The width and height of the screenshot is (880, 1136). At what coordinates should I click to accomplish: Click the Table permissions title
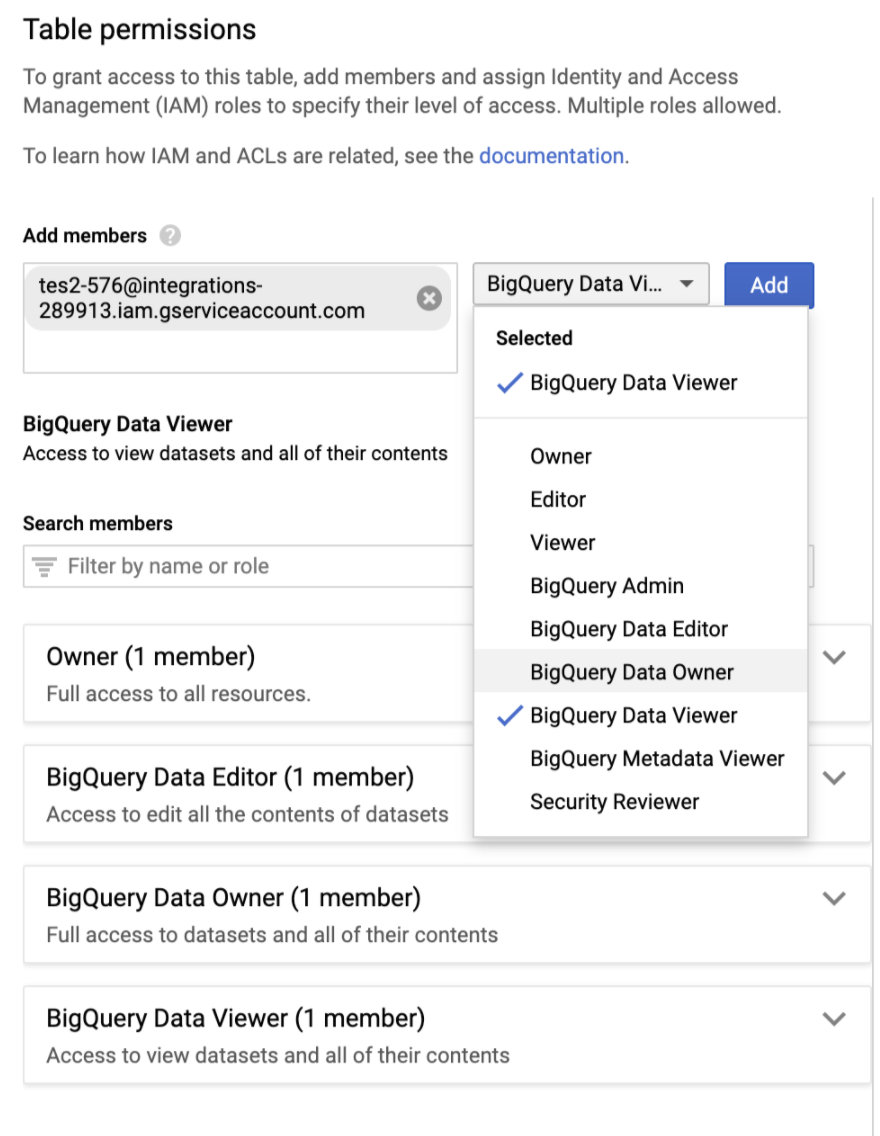(140, 30)
